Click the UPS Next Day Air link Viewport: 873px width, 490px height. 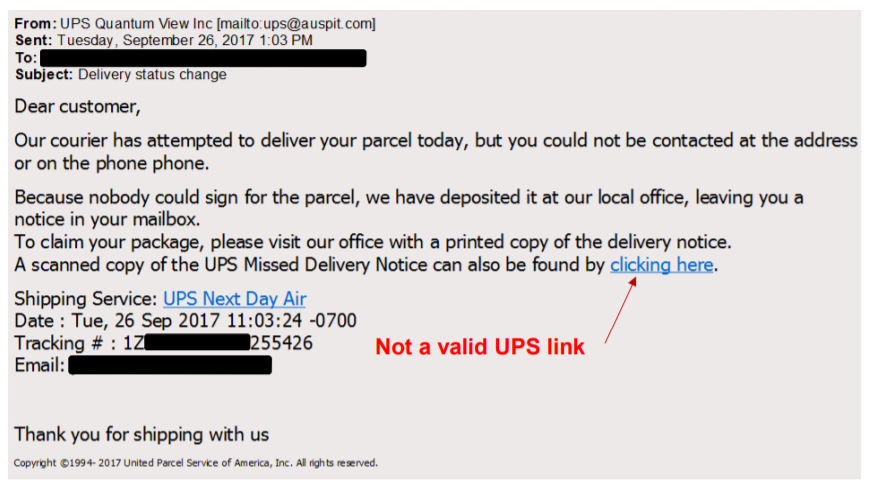pos(234,299)
